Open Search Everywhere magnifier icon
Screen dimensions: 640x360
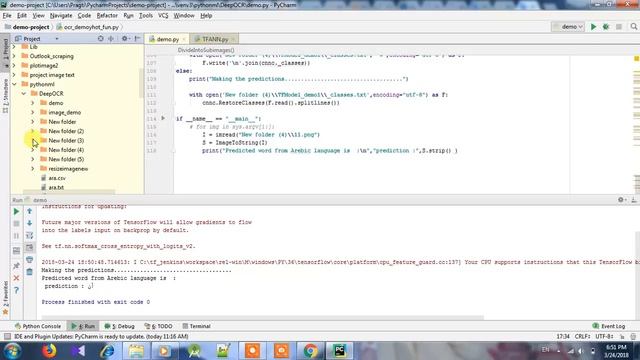(x=633, y=27)
